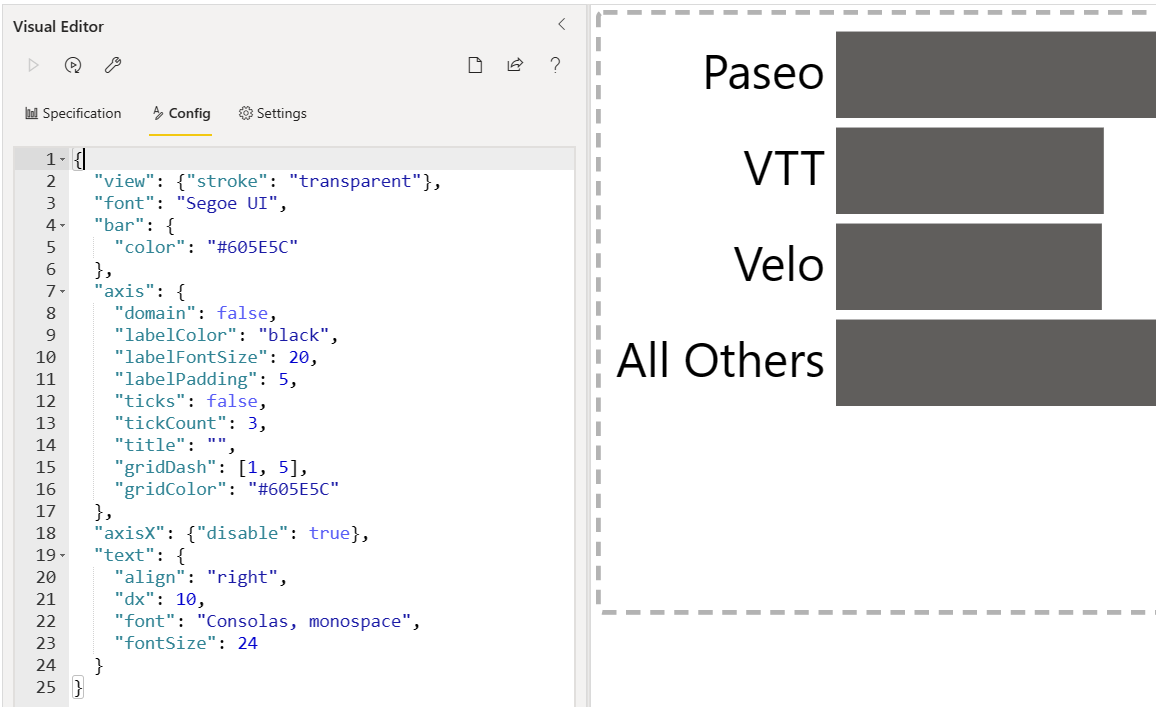1156x707 pixels.
Task: Create a new specification using the document icon
Action: [x=475, y=64]
